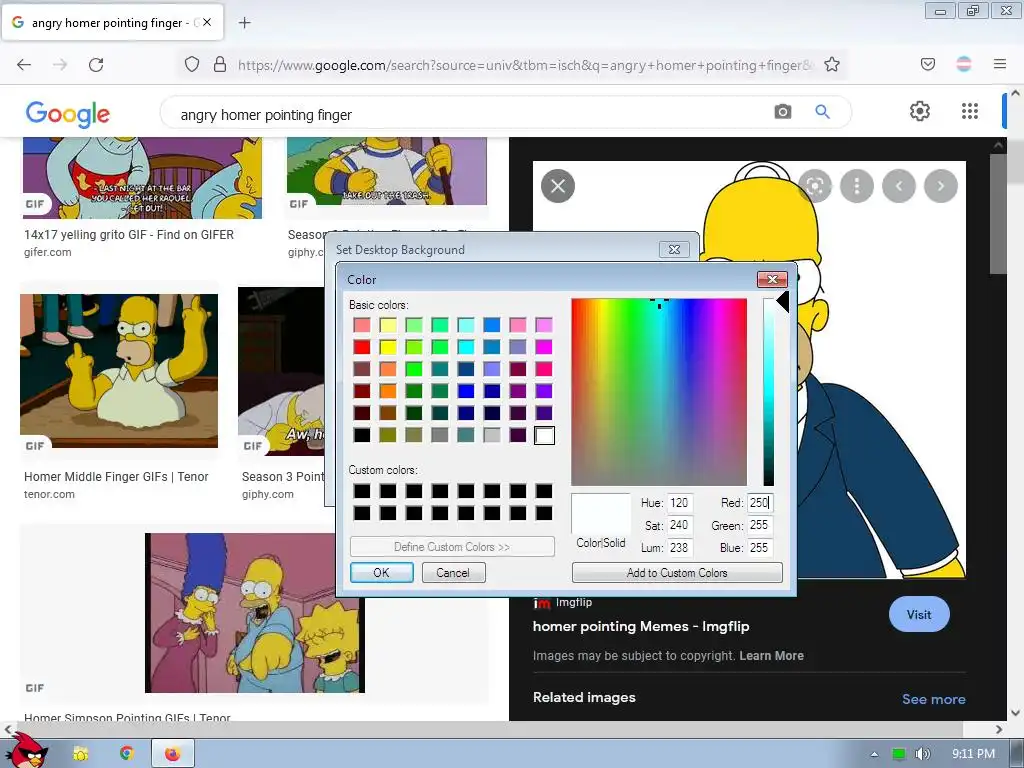Click the Lum value field
The image size is (1024, 768).
click(x=679, y=547)
